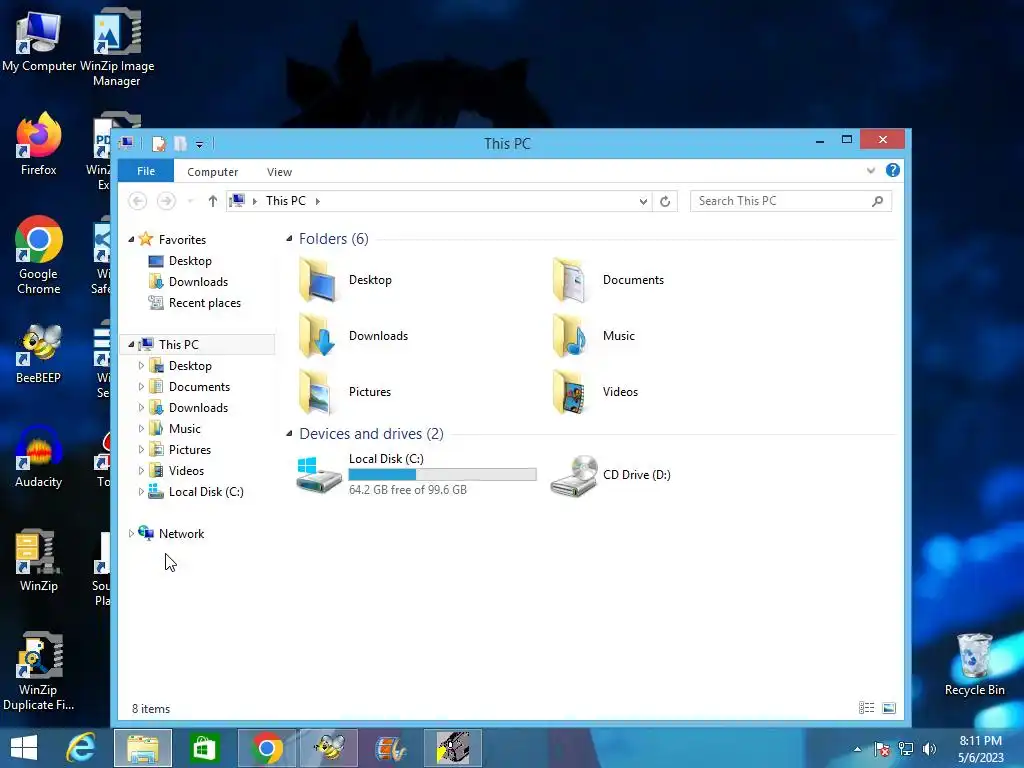Click the File Explorer taskbar button
Viewport: 1024px width, 768px height.
pos(143,748)
